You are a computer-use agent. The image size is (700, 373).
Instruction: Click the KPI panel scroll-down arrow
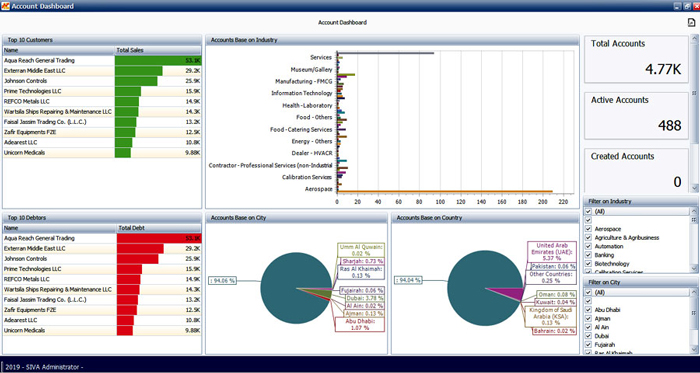[x=694, y=188]
